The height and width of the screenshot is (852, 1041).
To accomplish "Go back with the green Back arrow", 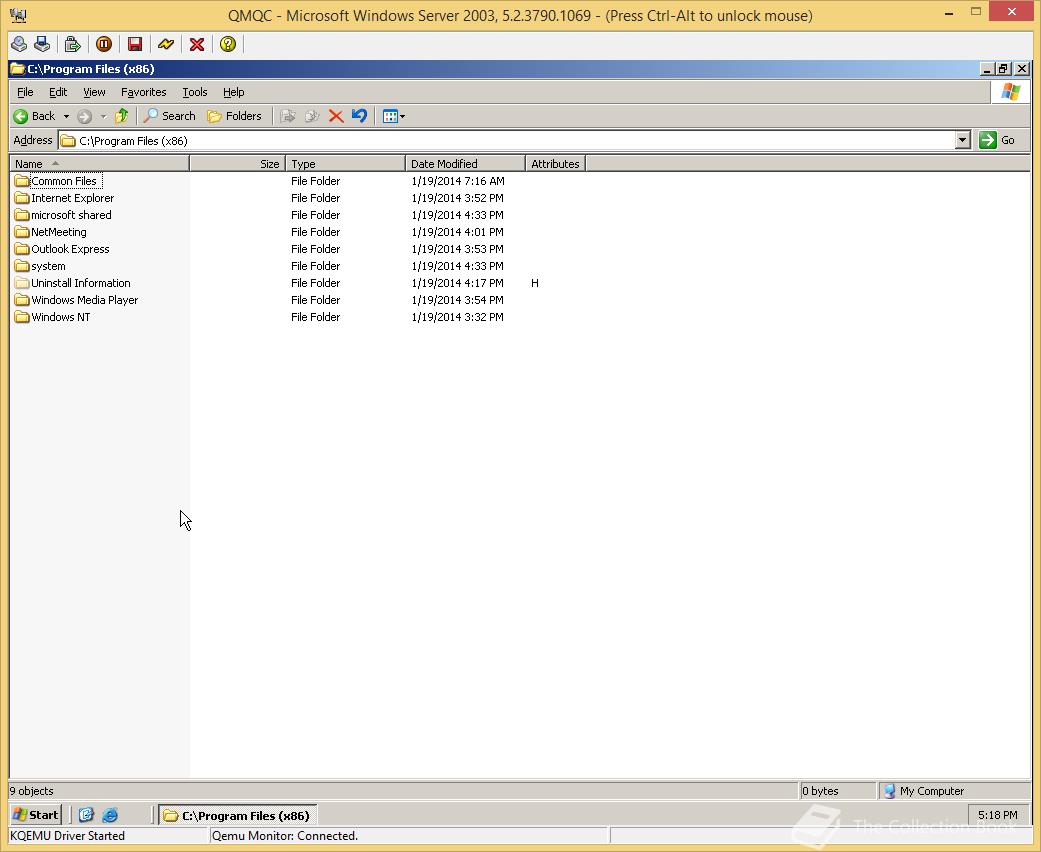I will (x=35, y=116).
